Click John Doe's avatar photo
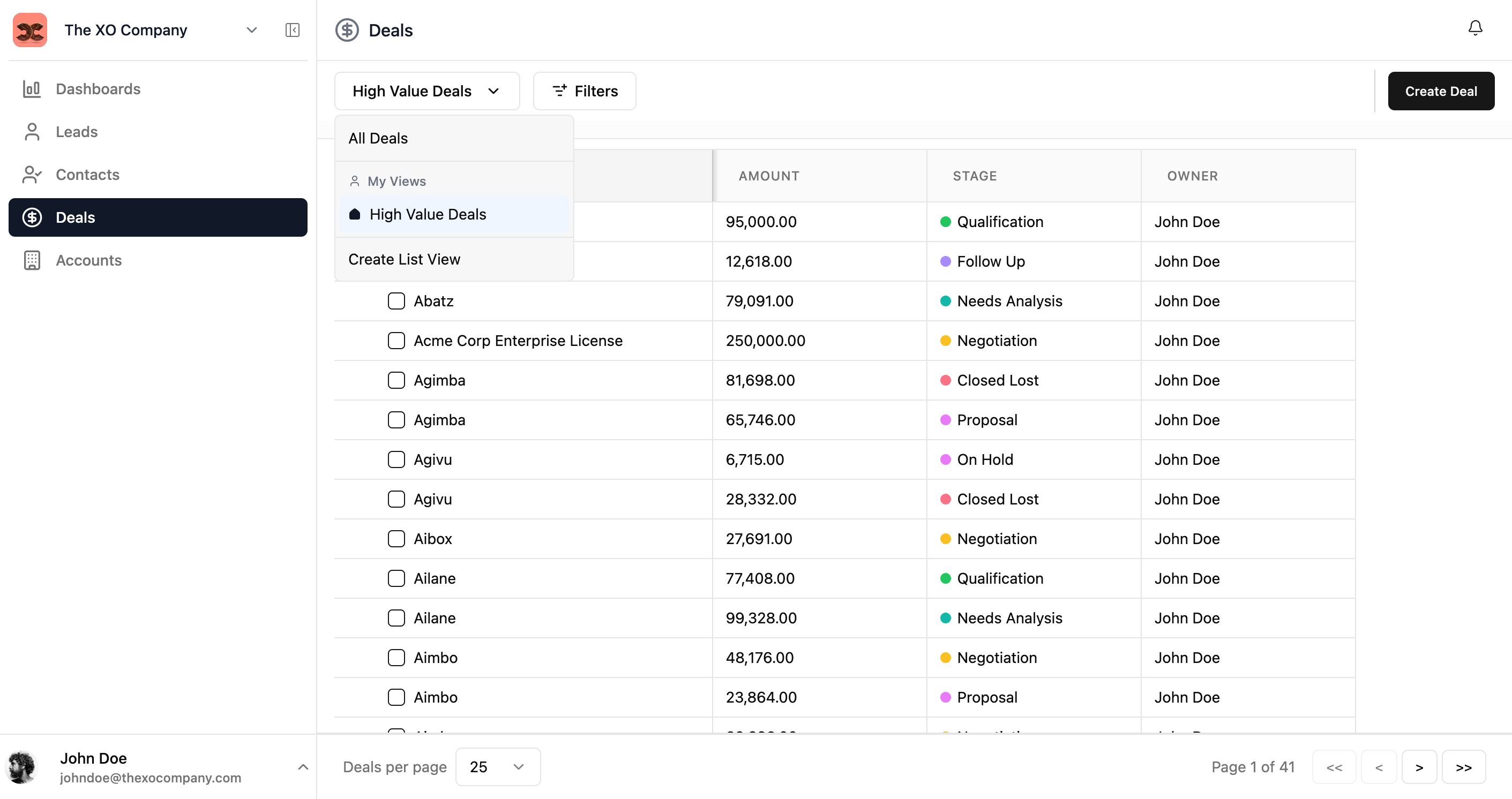Viewport: 1512px width, 799px height. click(x=23, y=767)
